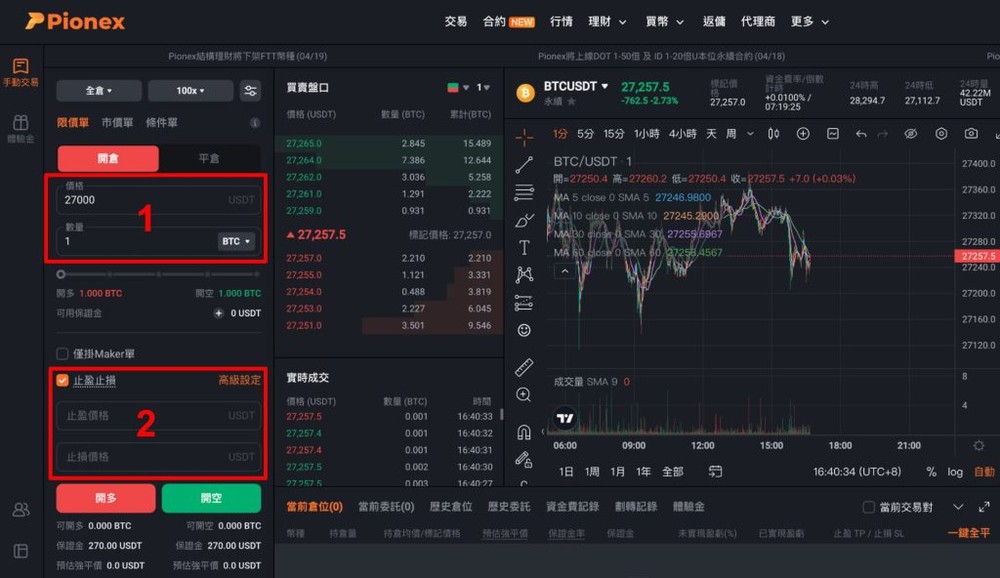
Task: Select the pattern drawing tool
Action: pos(524,275)
